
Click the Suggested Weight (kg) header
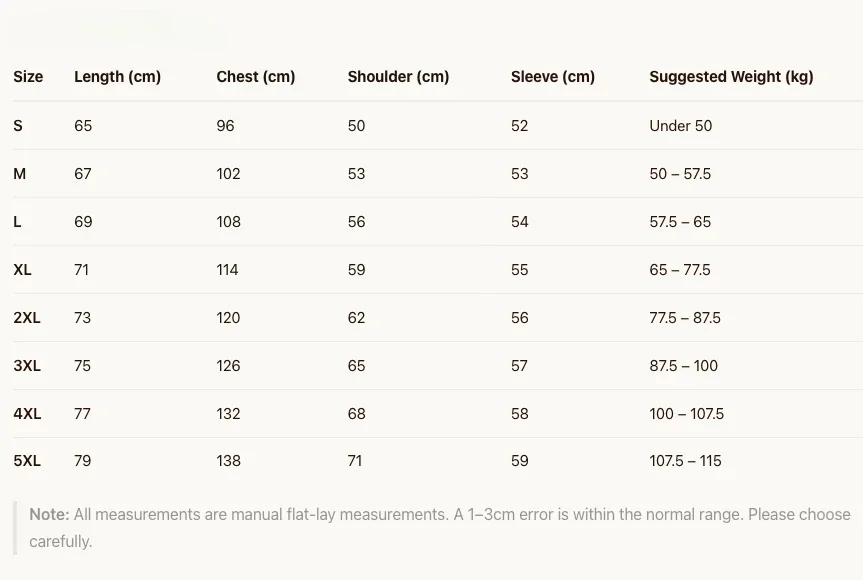731,77
